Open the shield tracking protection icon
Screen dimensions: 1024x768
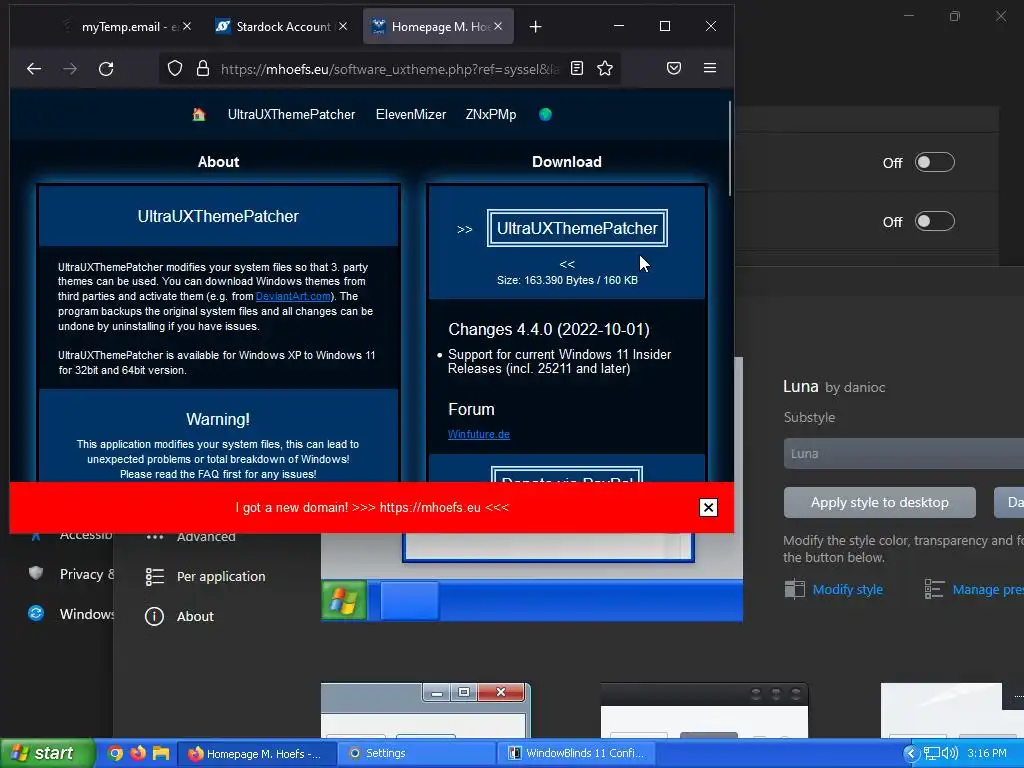point(174,69)
